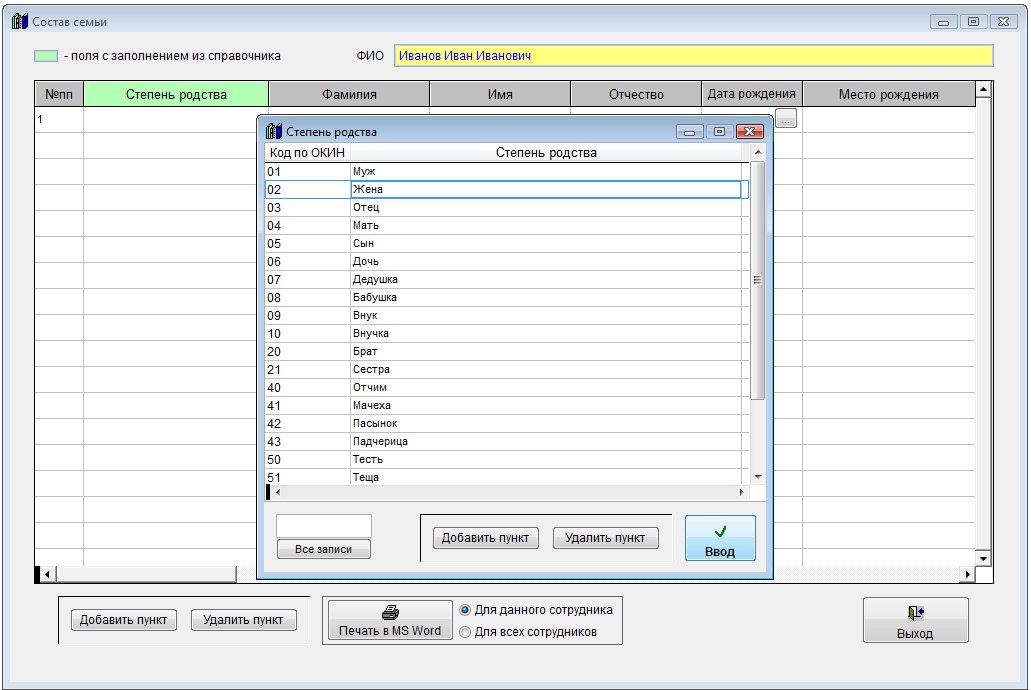Click the dialog list scroll-down arrow
The width and height of the screenshot is (1031, 690).
point(757,477)
